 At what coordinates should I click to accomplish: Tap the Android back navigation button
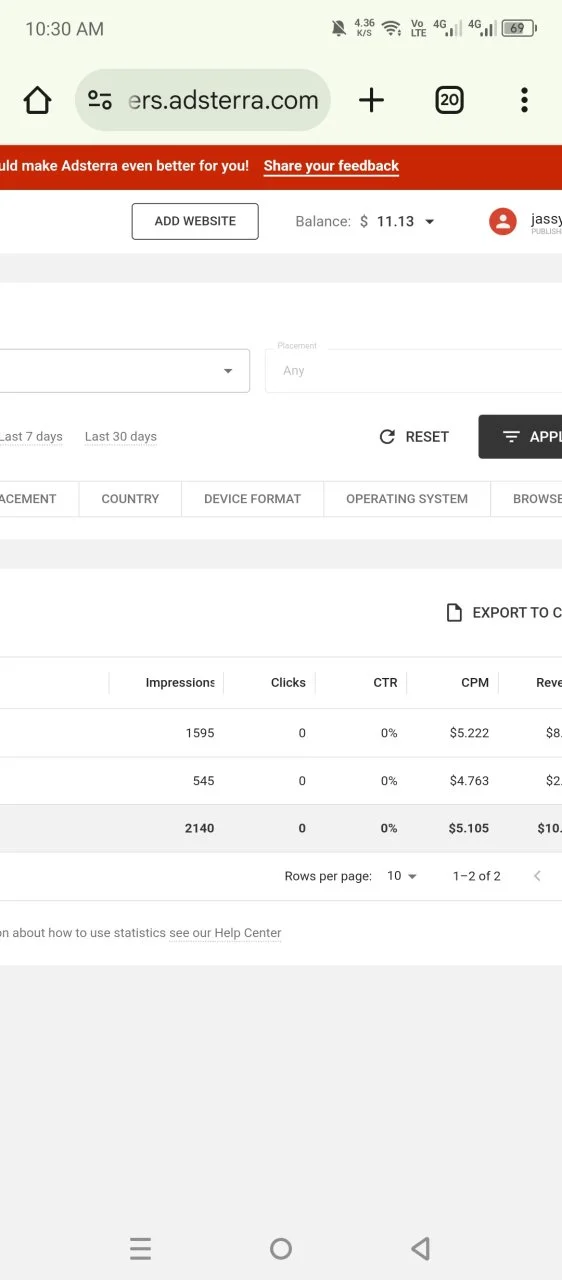421,1248
